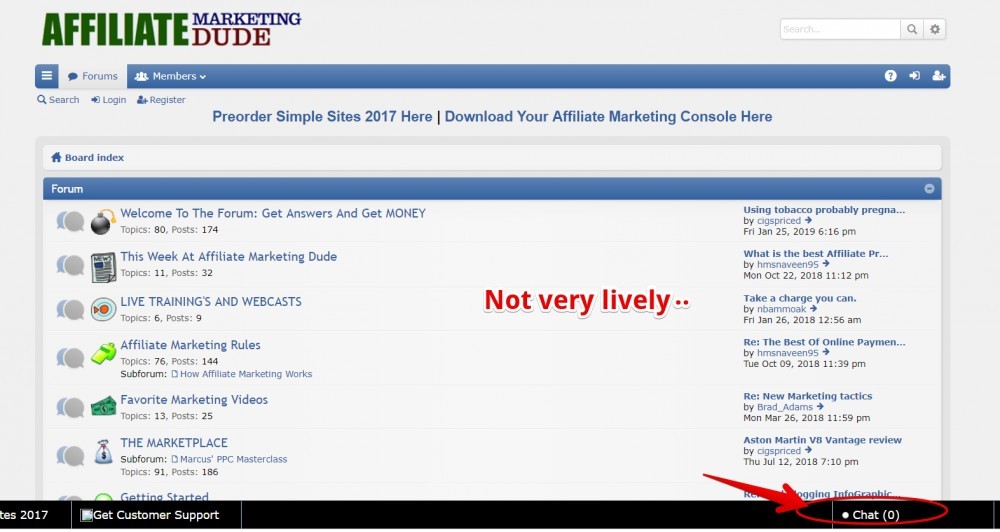Open Aston Martin V8 Vantage review post
The height and width of the screenshot is (532, 1000).
pos(823,440)
